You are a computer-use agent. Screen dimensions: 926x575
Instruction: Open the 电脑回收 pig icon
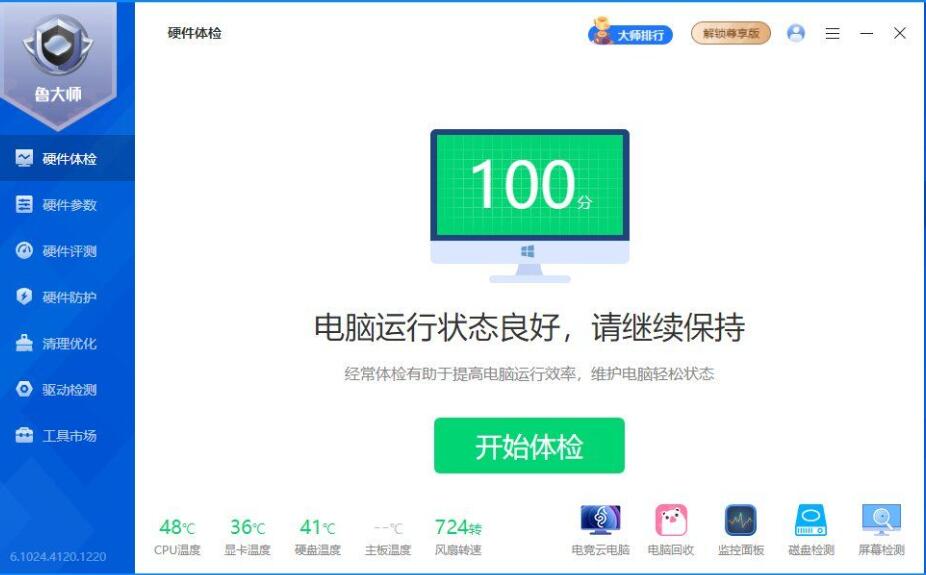pos(671,530)
